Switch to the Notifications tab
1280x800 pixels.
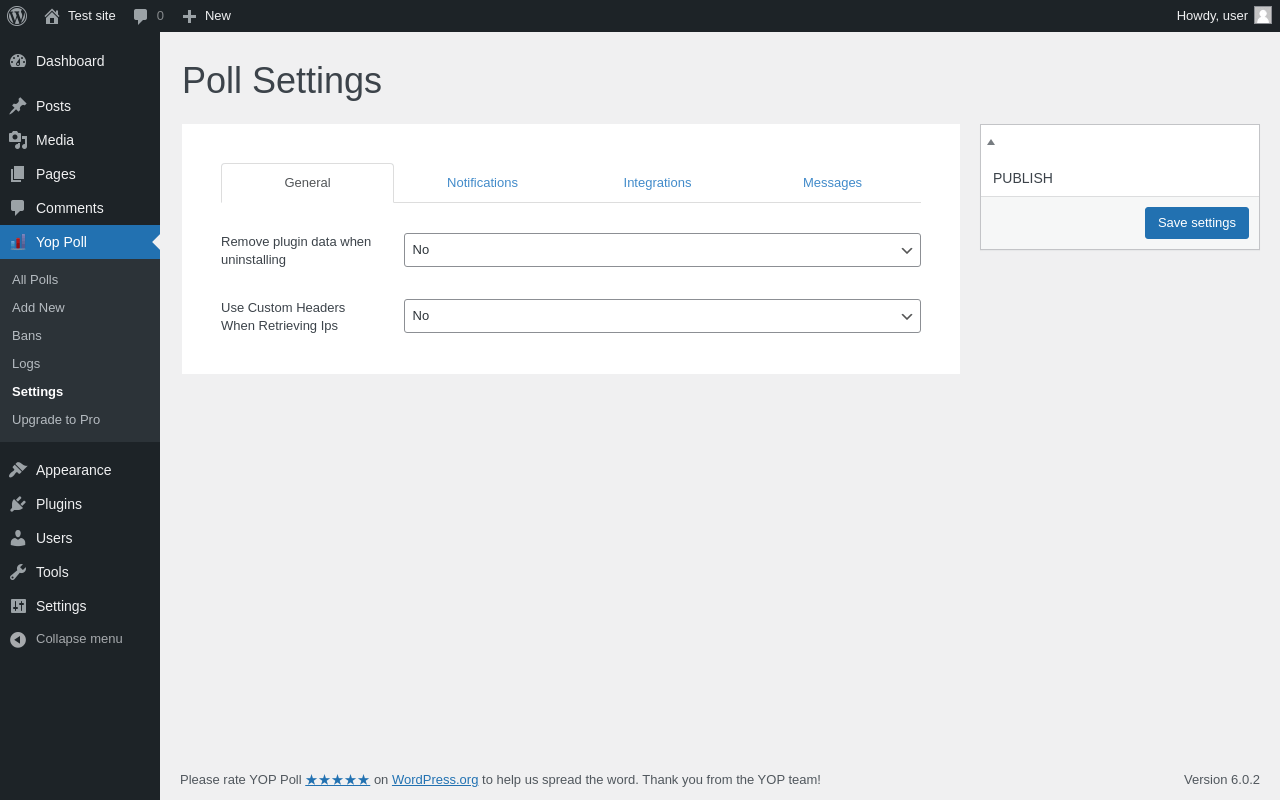coord(482,183)
